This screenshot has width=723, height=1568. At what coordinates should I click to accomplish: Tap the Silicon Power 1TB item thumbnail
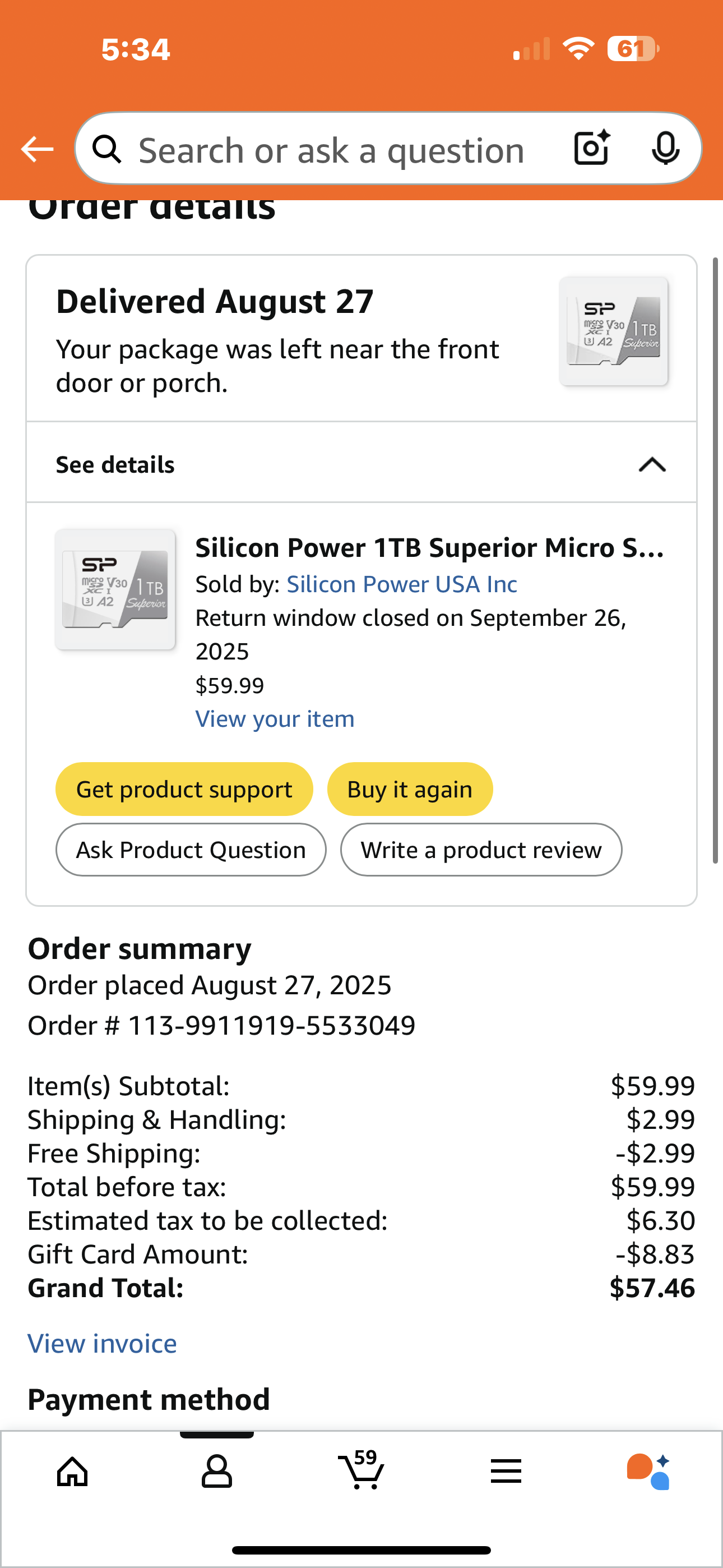[115, 589]
